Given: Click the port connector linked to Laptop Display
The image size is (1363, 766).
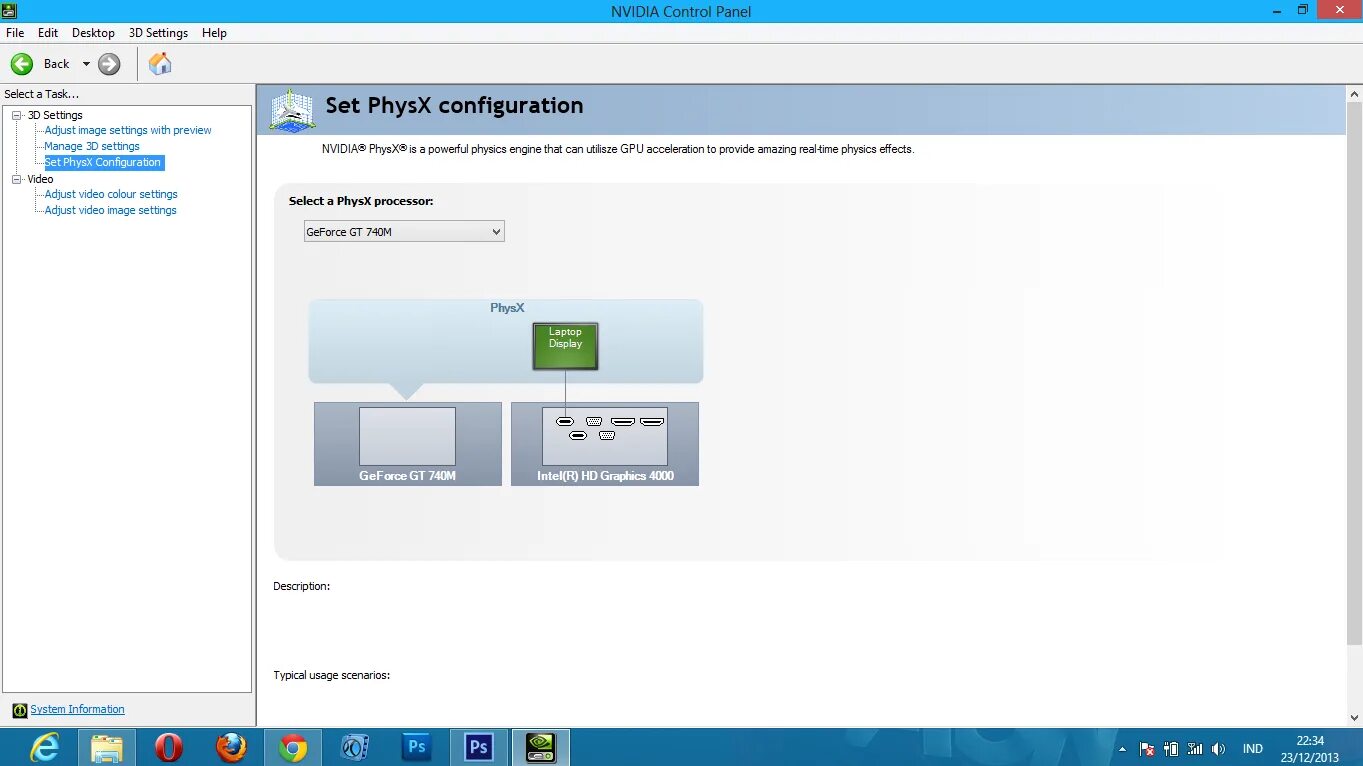Looking at the screenshot, I should click(564, 421).
